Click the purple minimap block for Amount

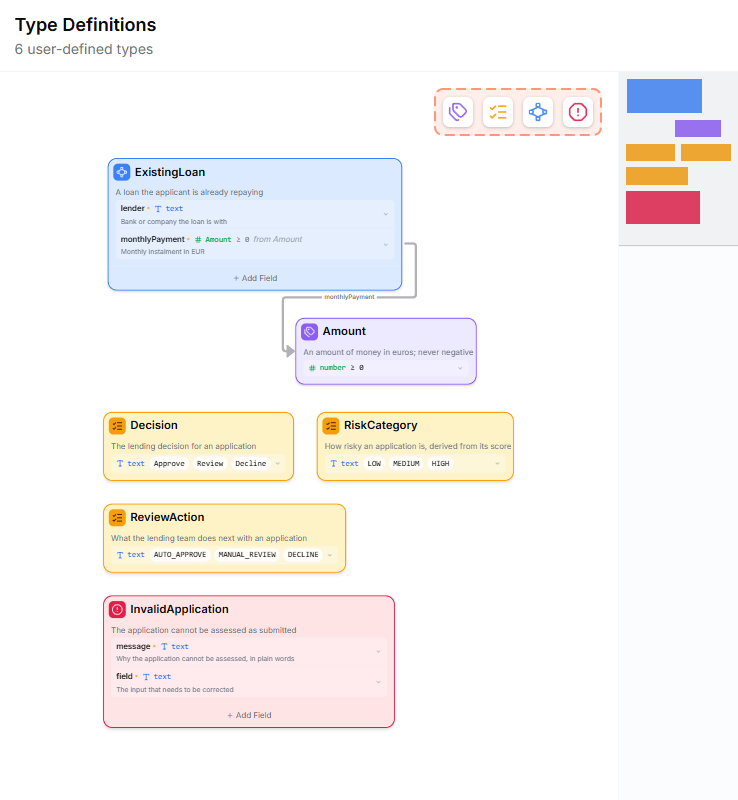(698, 129)
